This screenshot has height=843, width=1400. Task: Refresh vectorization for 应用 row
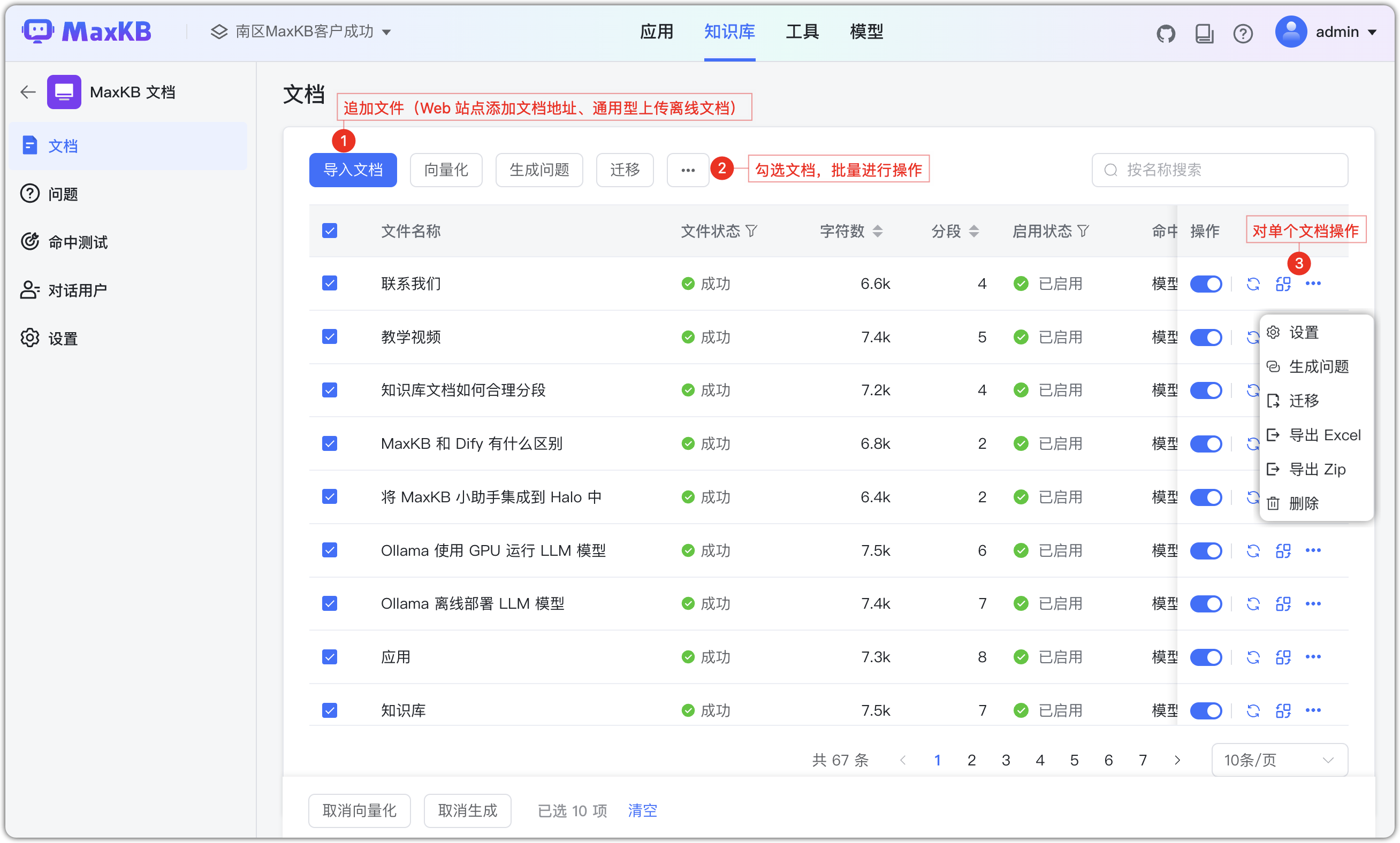(1253, 657)
